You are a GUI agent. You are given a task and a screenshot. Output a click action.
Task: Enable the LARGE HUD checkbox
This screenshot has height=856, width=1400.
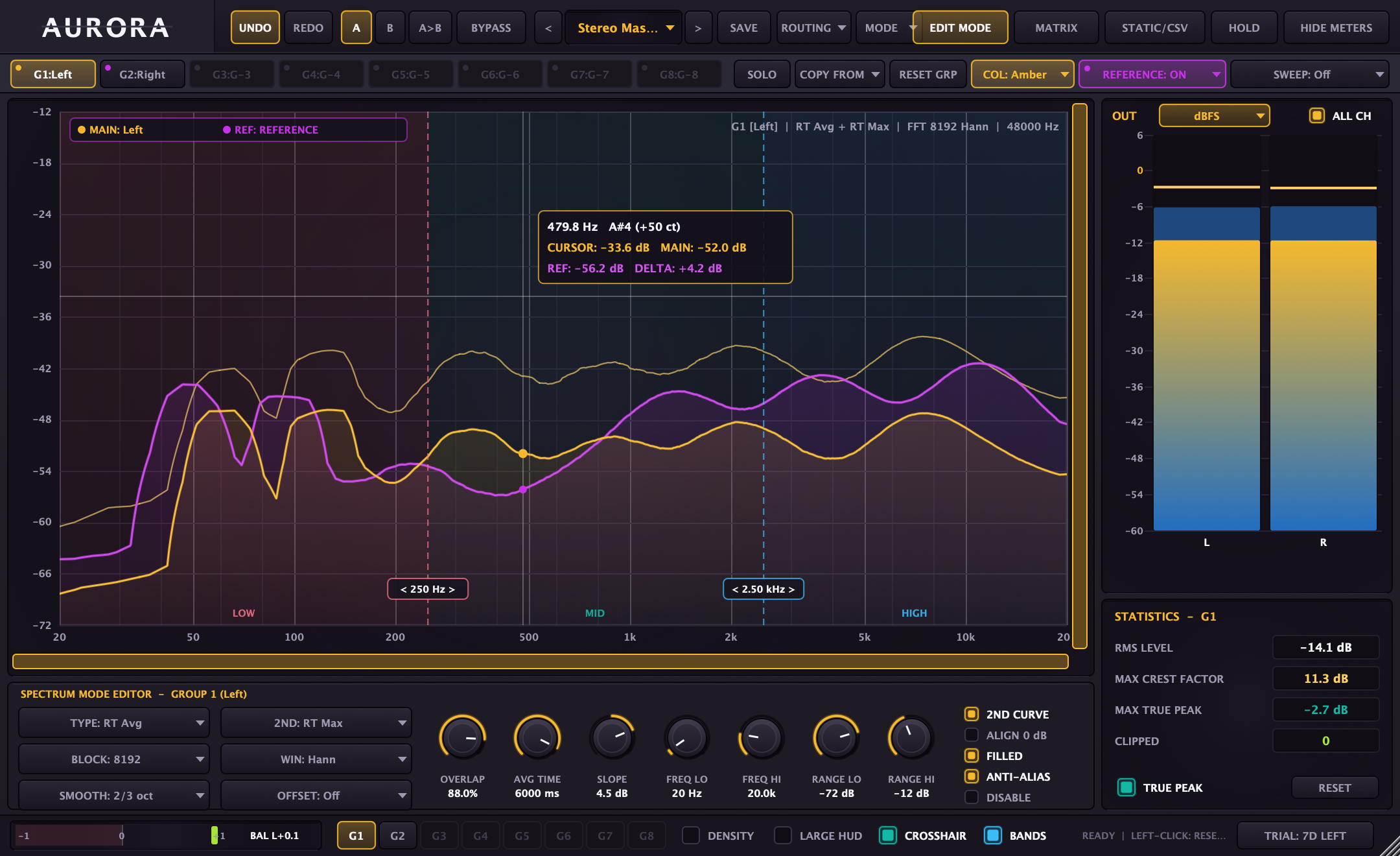coord(783,835)
